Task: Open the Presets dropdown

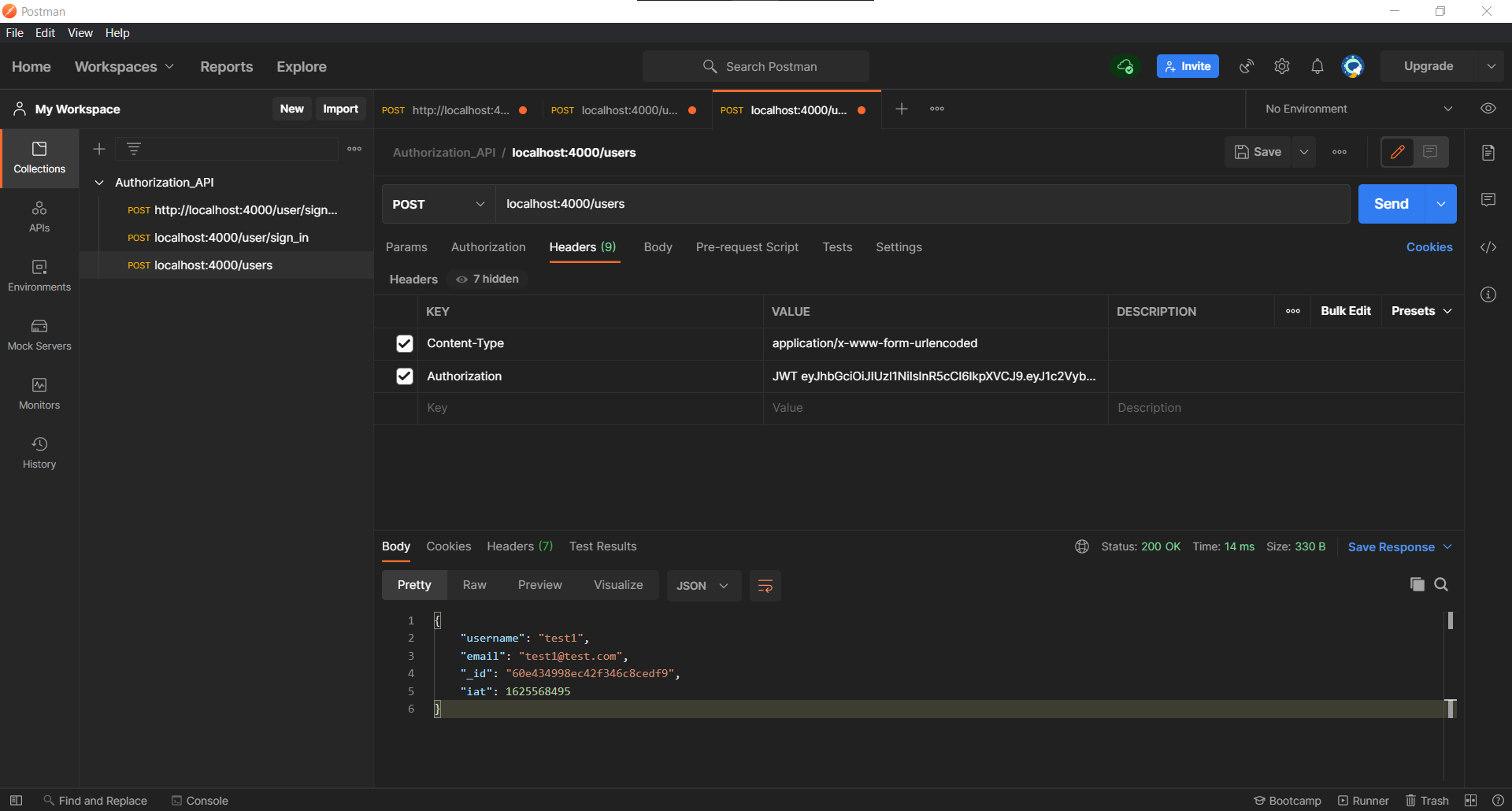Action: pyautogui.click(x=1422, y=311)
